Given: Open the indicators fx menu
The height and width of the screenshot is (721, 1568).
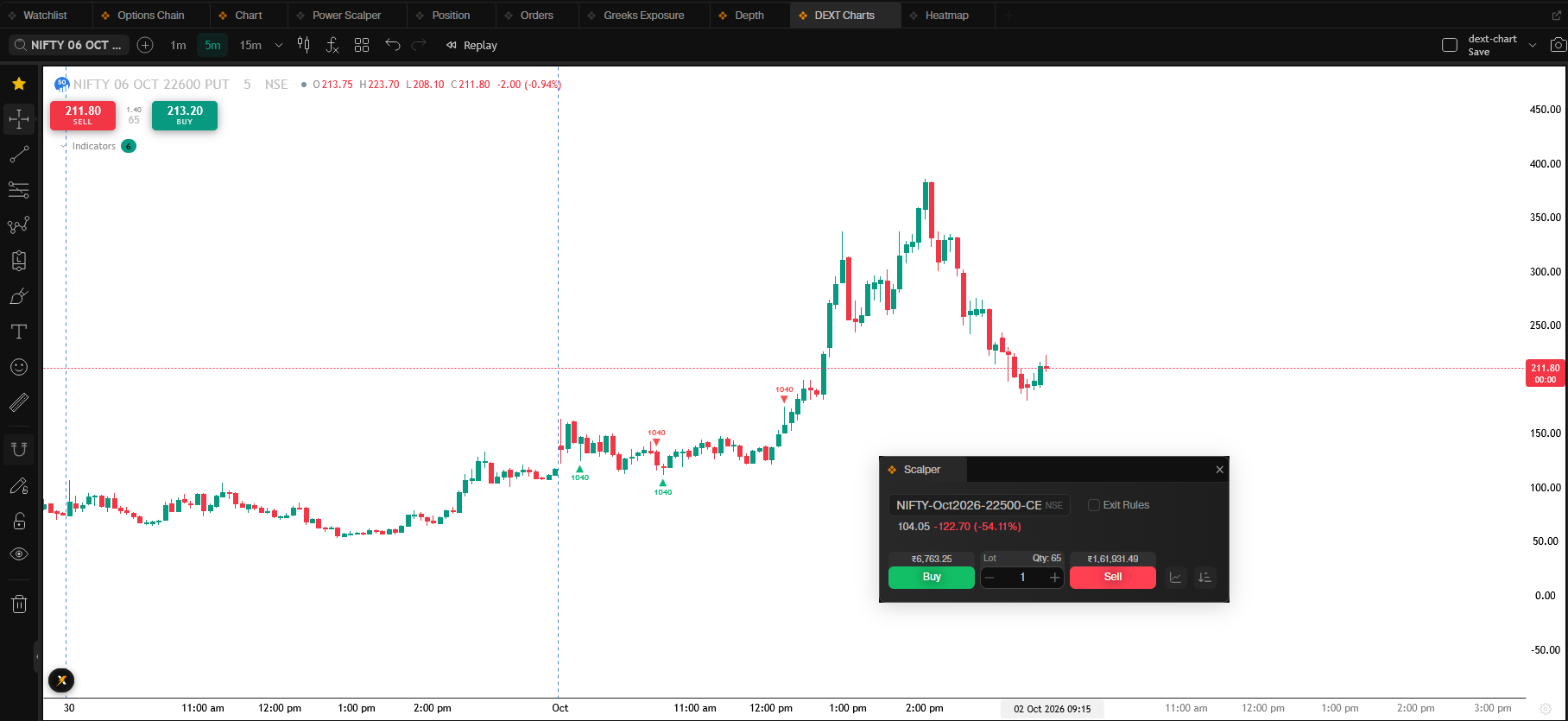Looking at the screenshot, I should (332, 45).
